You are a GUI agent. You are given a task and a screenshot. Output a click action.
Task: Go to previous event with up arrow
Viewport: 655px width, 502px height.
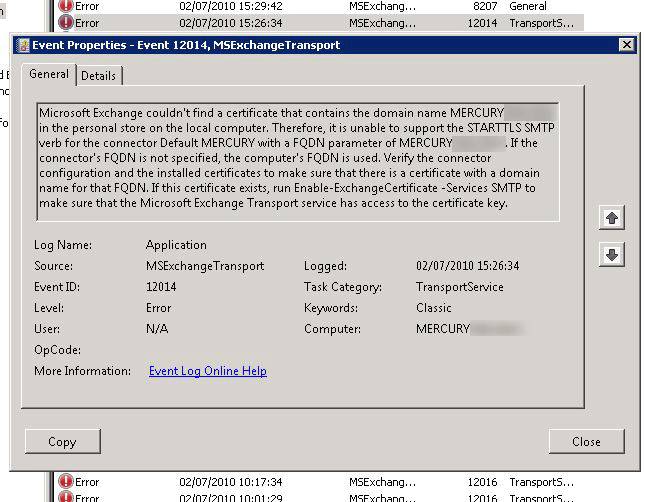pos(612,218)
